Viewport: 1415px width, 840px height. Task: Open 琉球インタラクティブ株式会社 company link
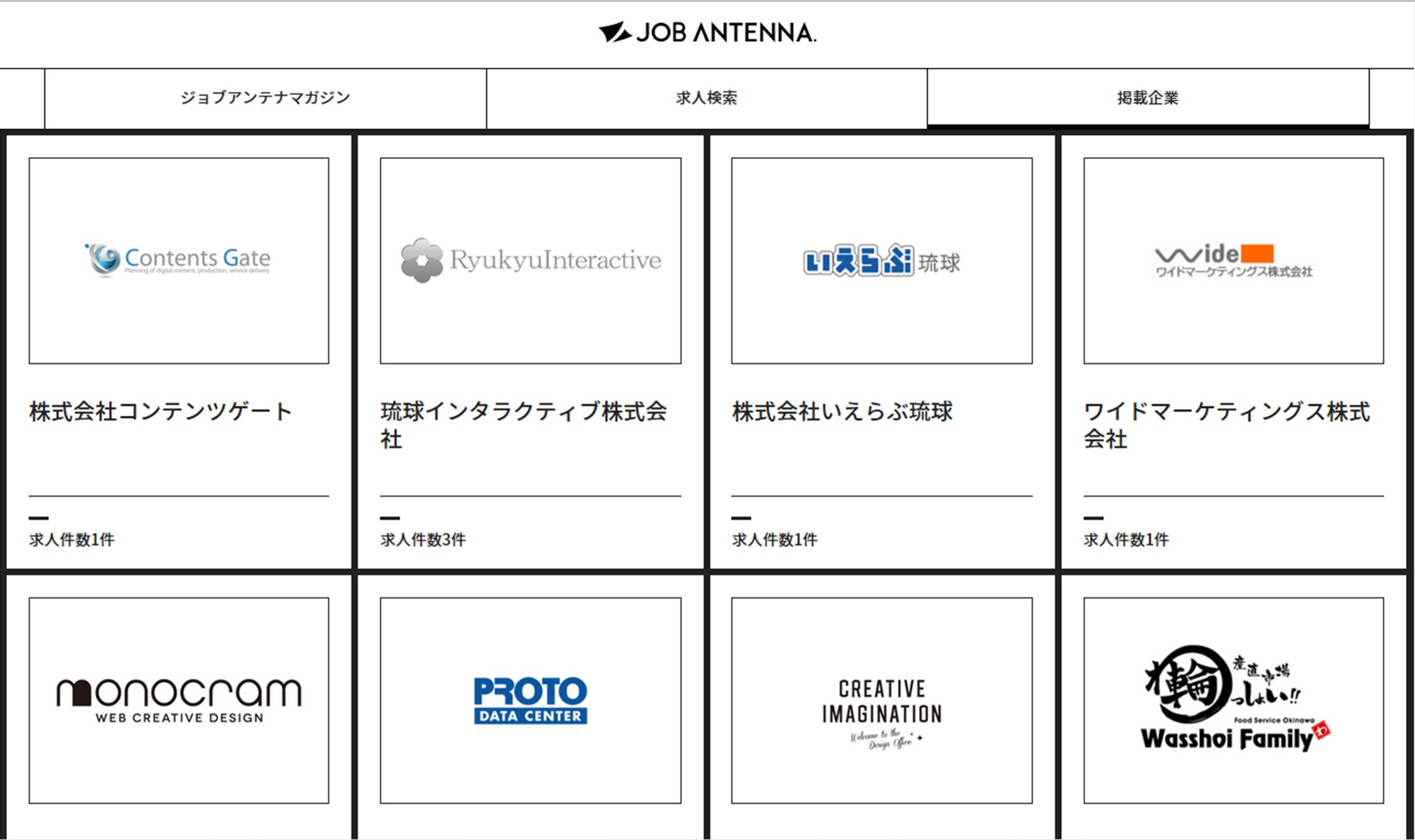pos(523,424)
